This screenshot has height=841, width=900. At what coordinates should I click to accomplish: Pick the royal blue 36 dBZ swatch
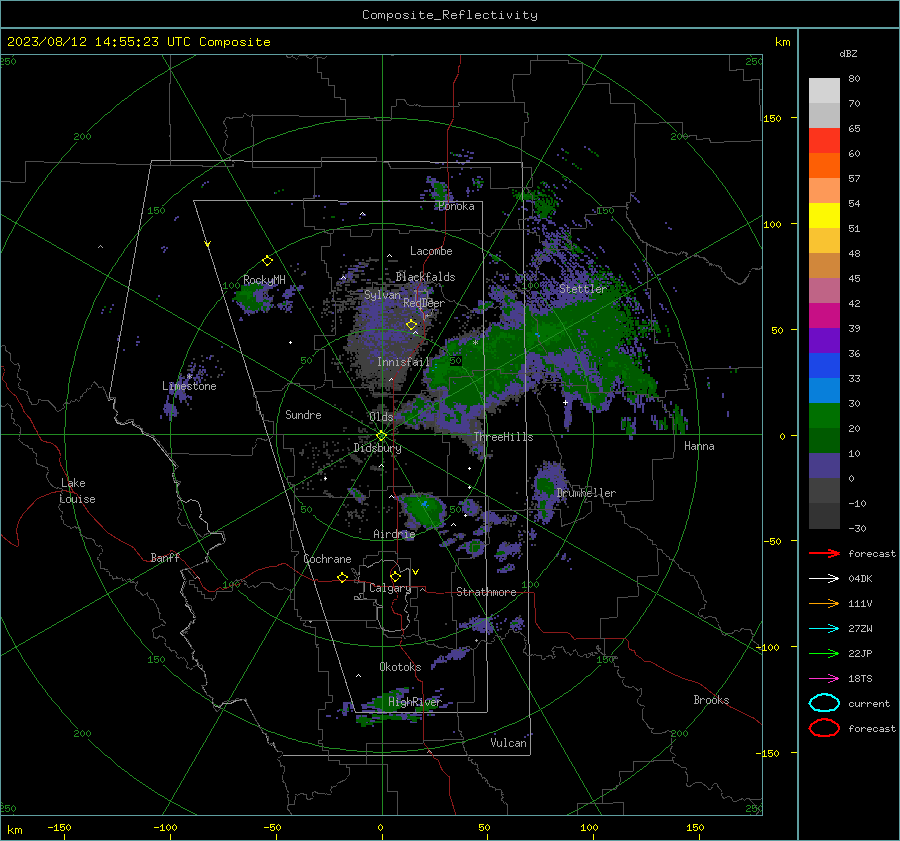pyautogui.click(x=824, y=365)
